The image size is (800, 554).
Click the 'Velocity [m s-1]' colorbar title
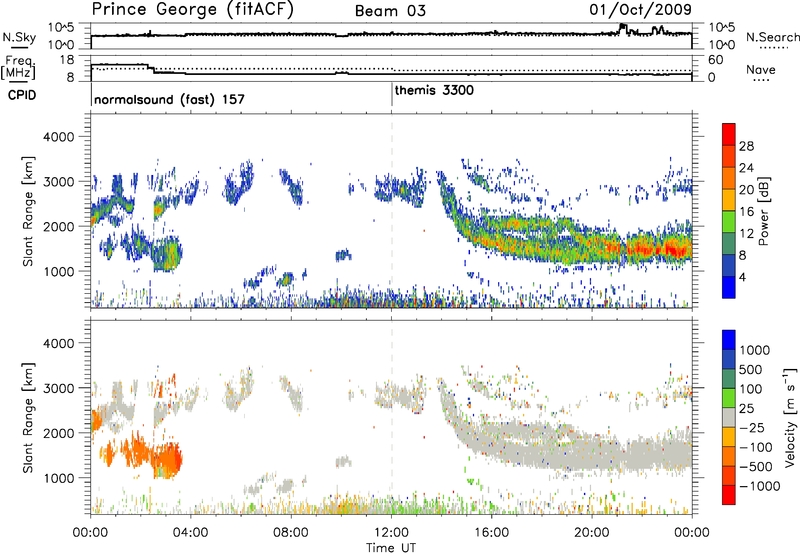(790, 417)
